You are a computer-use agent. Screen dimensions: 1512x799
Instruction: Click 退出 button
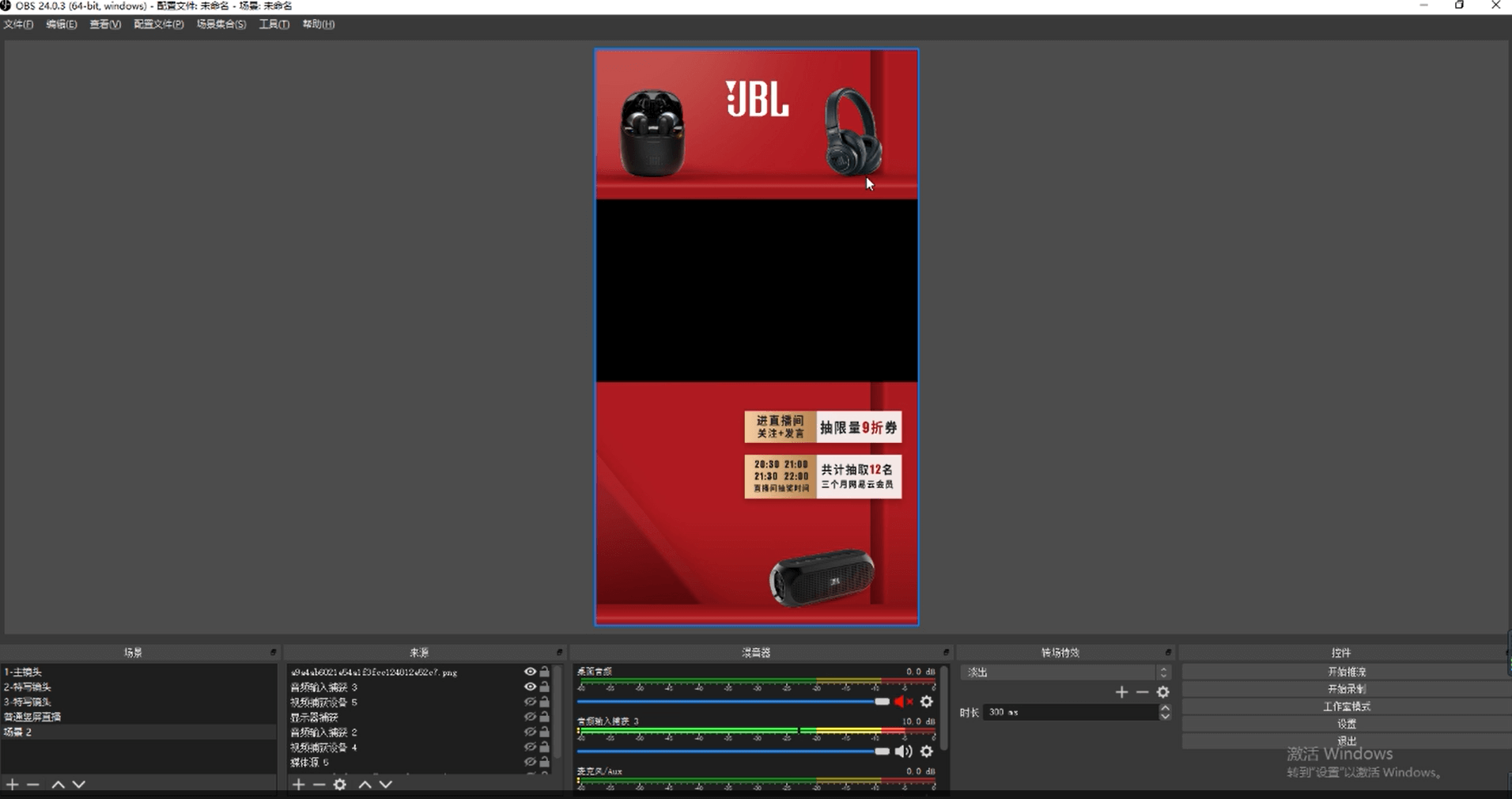point(1346,741)
